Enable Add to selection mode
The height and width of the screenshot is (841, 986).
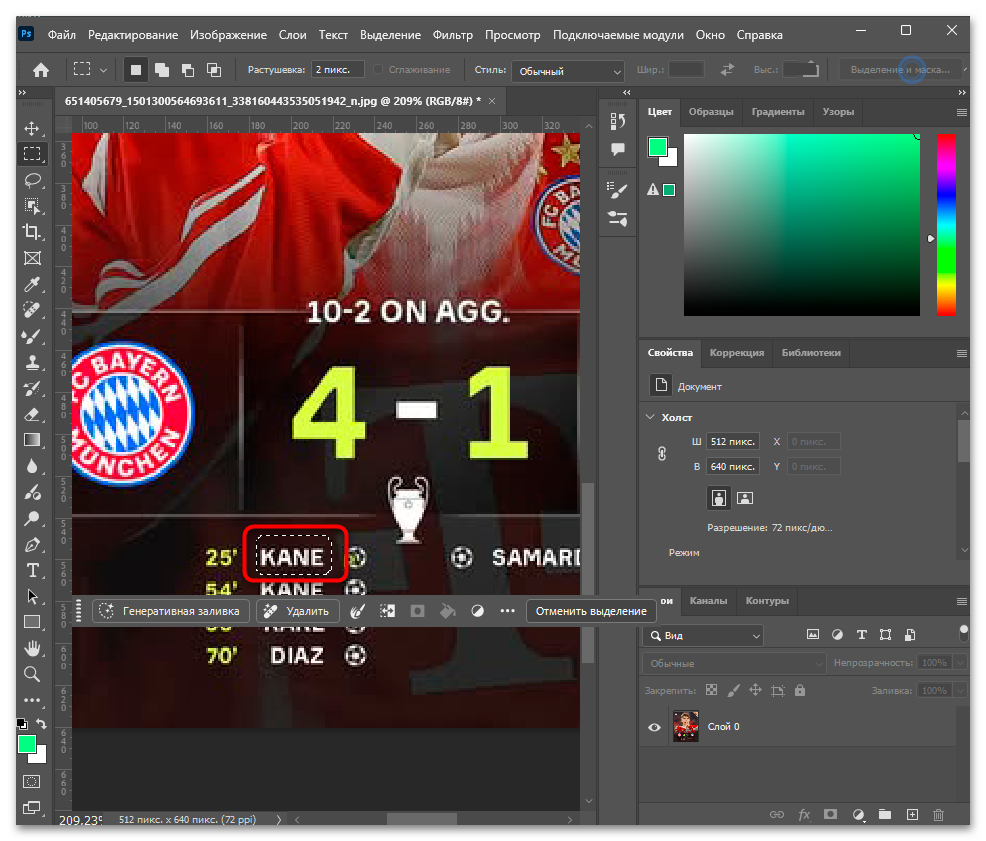(162, 70)
